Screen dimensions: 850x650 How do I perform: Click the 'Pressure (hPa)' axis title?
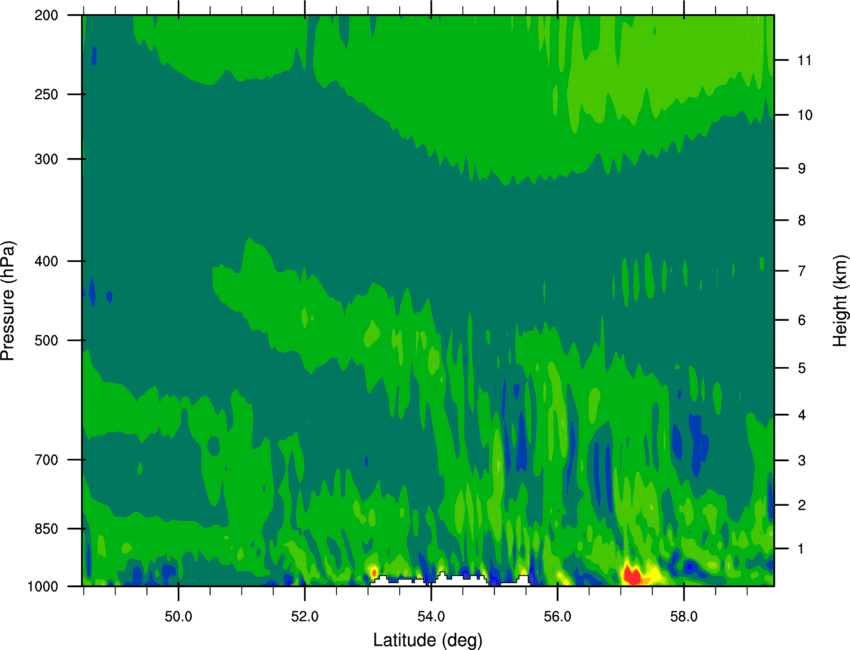click(8, 301)
